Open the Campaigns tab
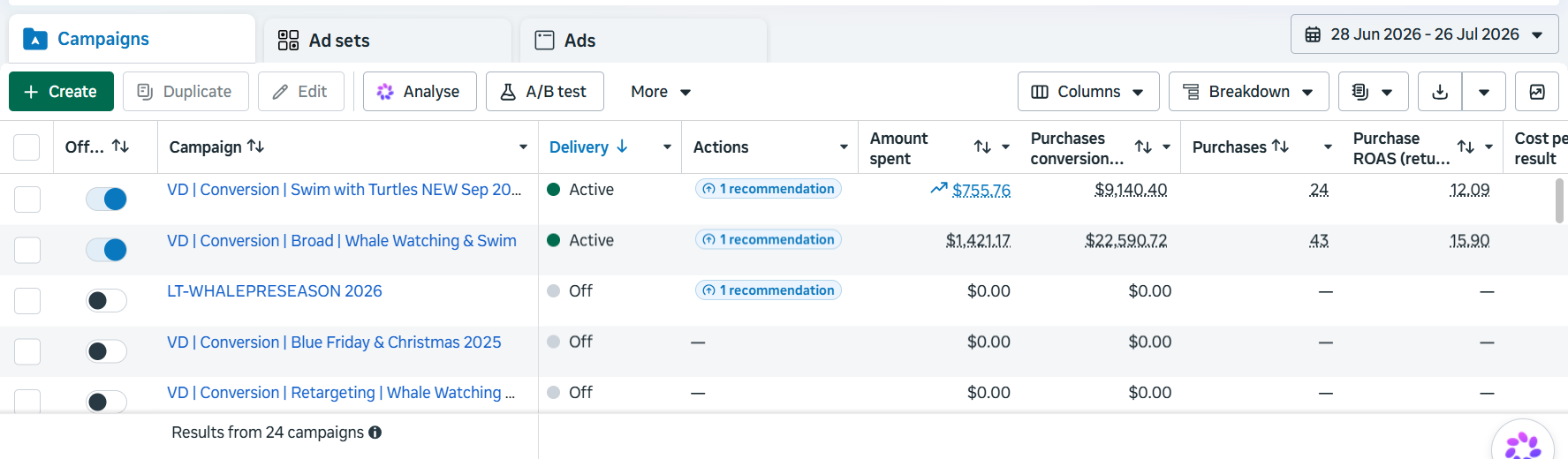Image resolution: width=1568 pixels, height=459 pixels. coord(132,39)
